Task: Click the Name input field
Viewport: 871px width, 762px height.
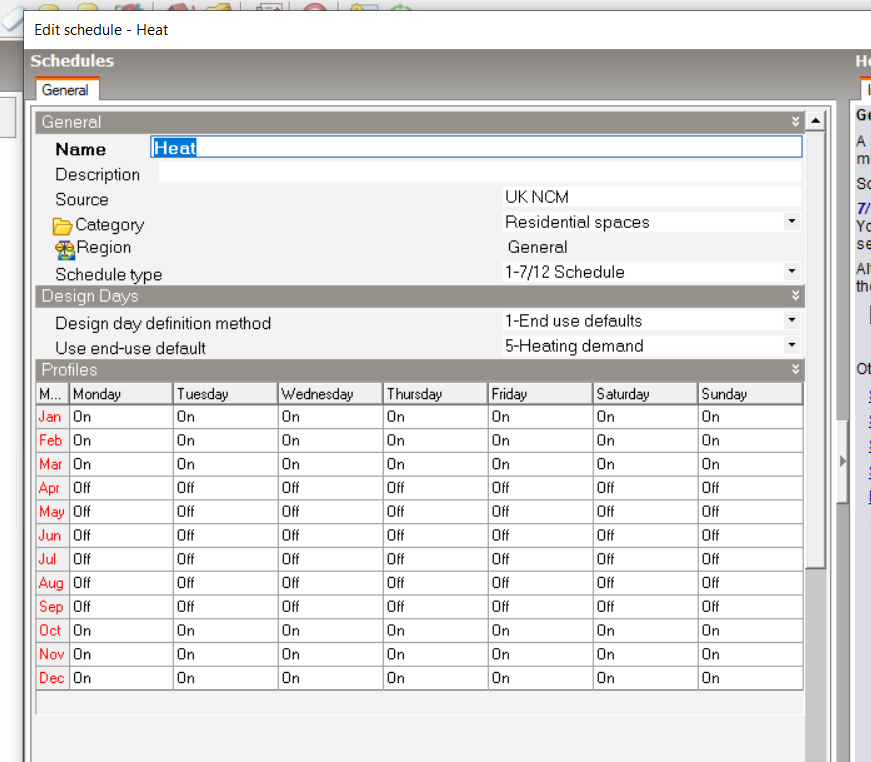Action: pos(476,147)
